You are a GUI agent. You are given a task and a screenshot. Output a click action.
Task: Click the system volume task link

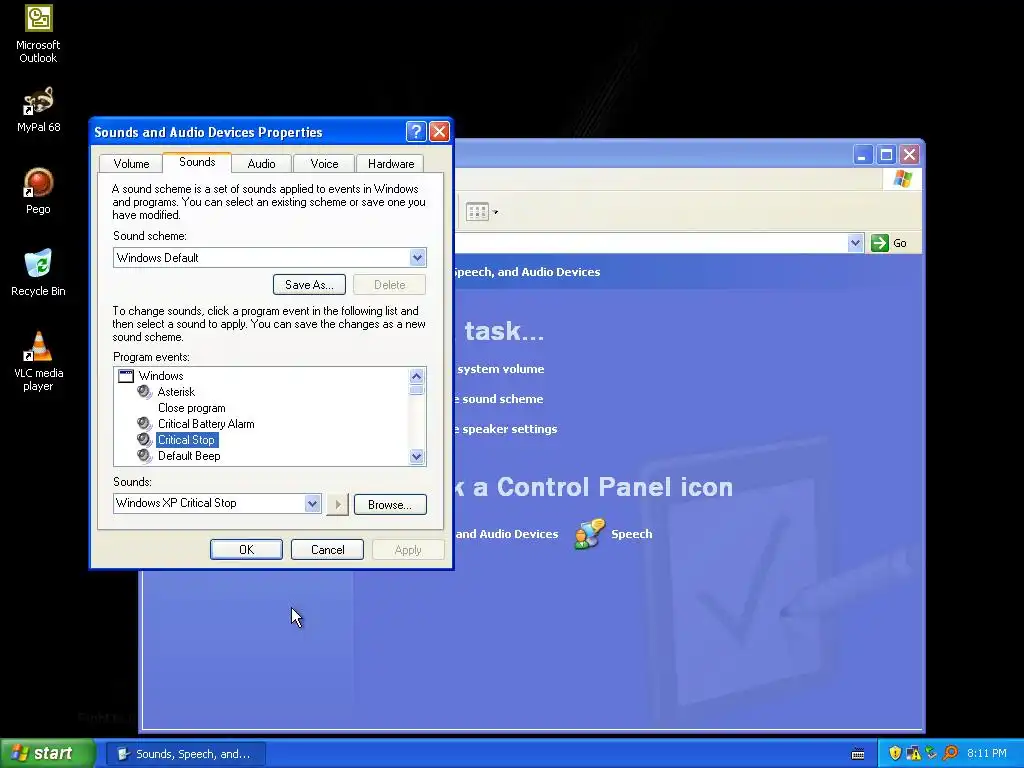(500, 369)
